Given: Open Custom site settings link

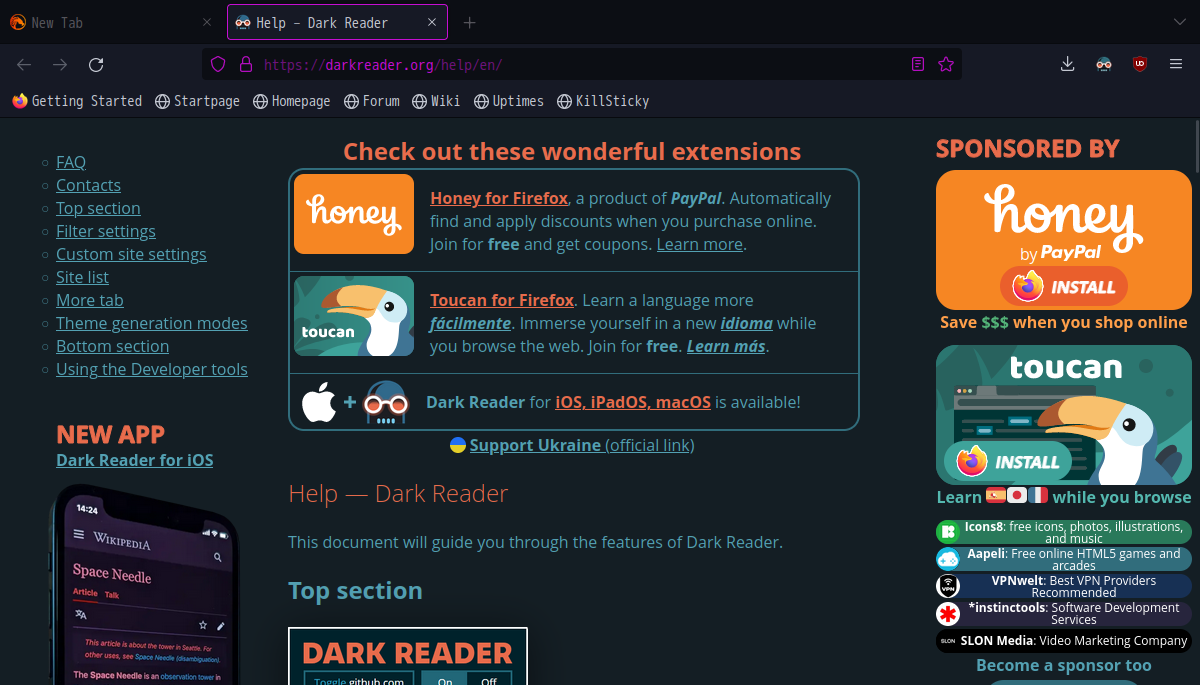Looking at the screenshot, I should click(131, 254).
